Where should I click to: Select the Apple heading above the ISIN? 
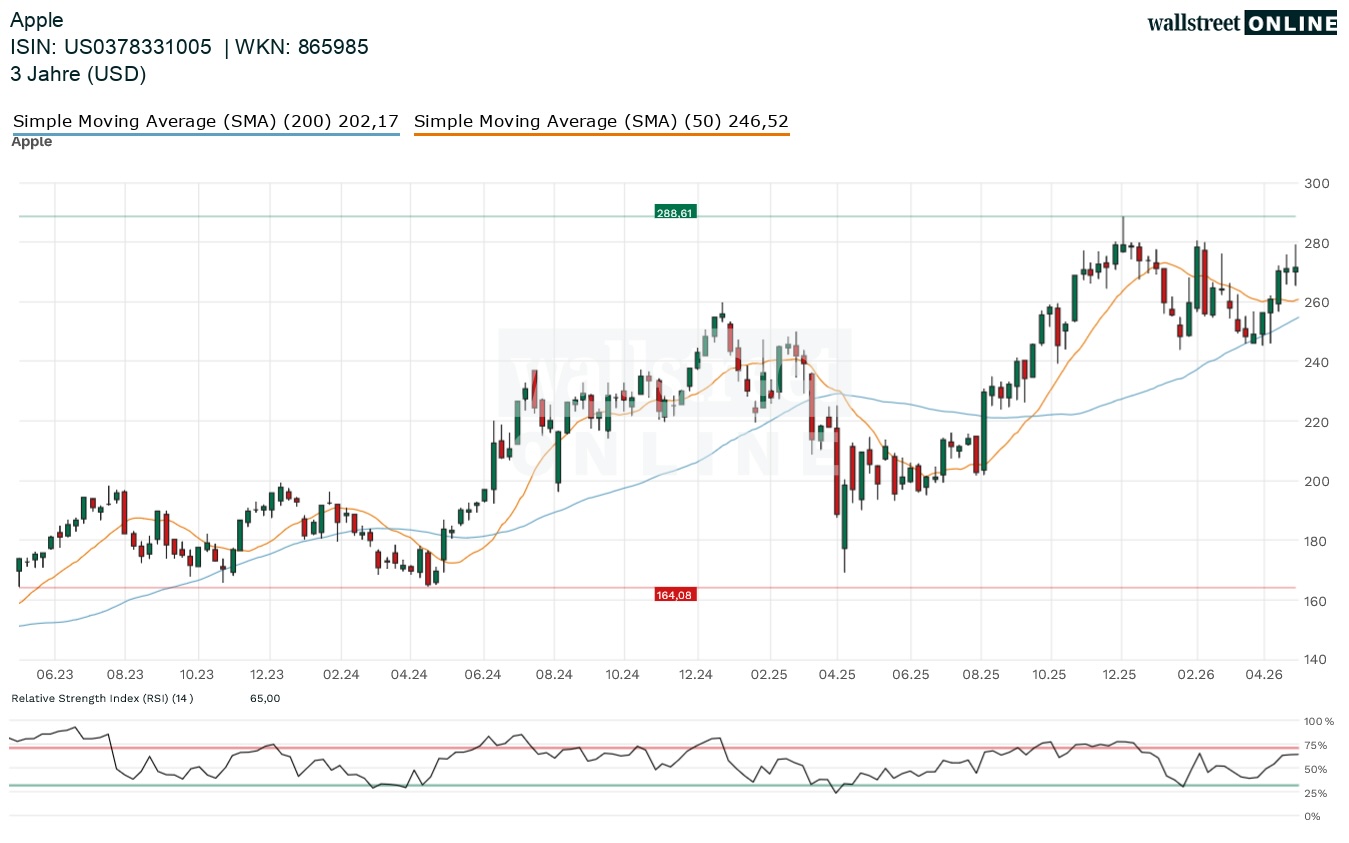36,20
